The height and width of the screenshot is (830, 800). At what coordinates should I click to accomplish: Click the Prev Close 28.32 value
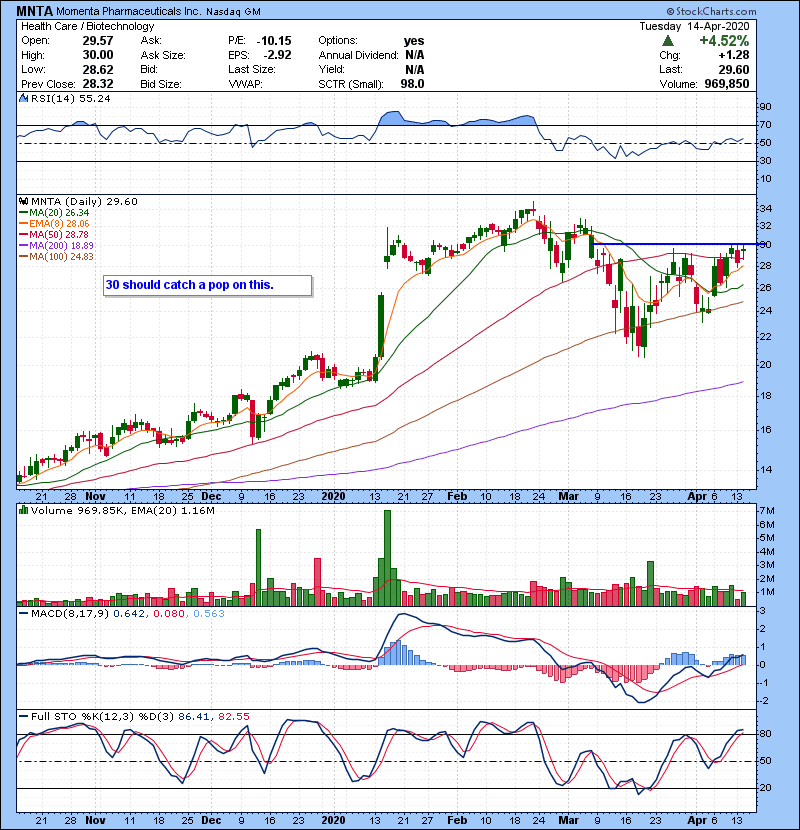98,84
